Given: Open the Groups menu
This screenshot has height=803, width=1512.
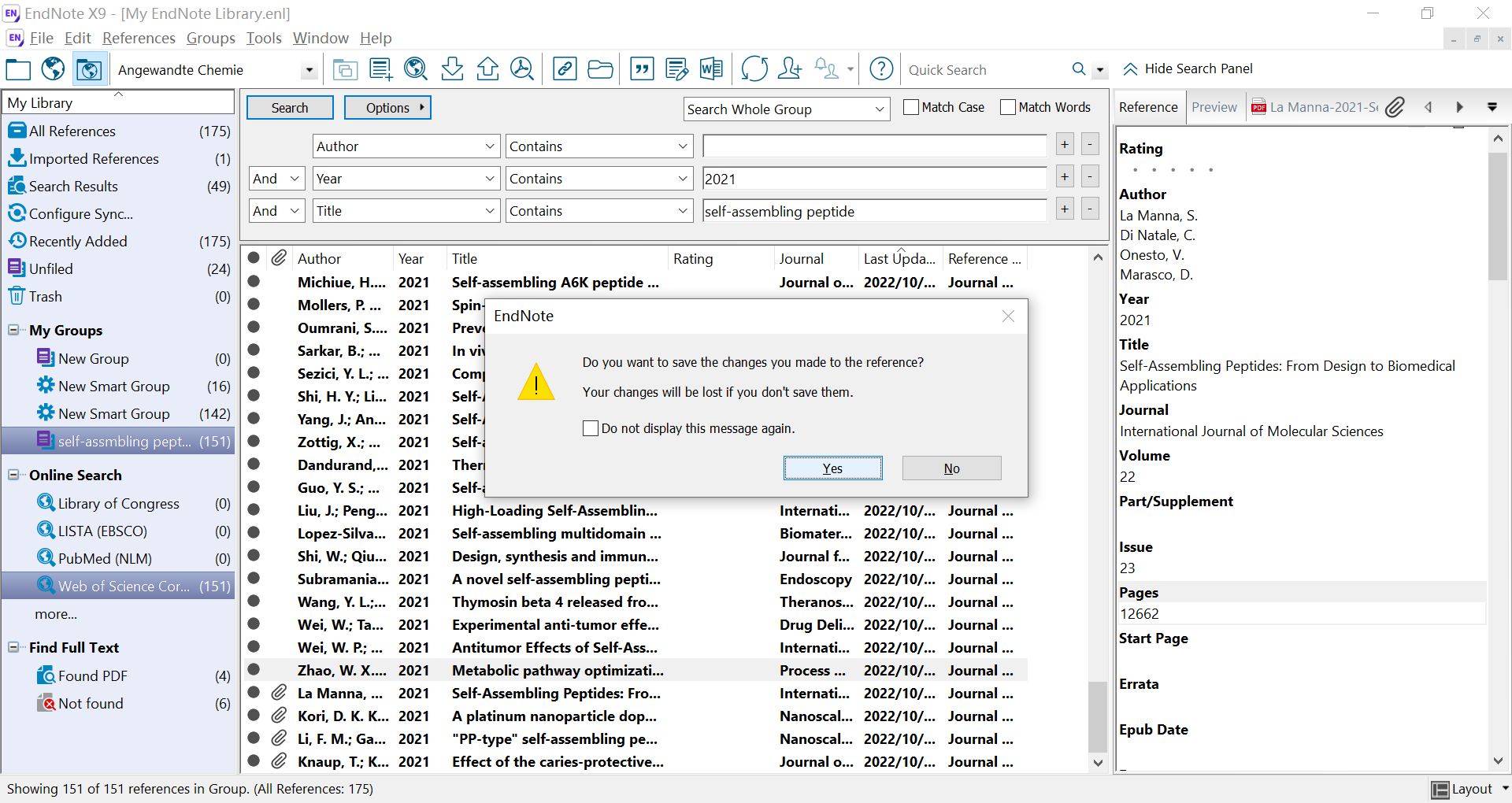Looking at the screenshot, I should click(x=210, y=38).
